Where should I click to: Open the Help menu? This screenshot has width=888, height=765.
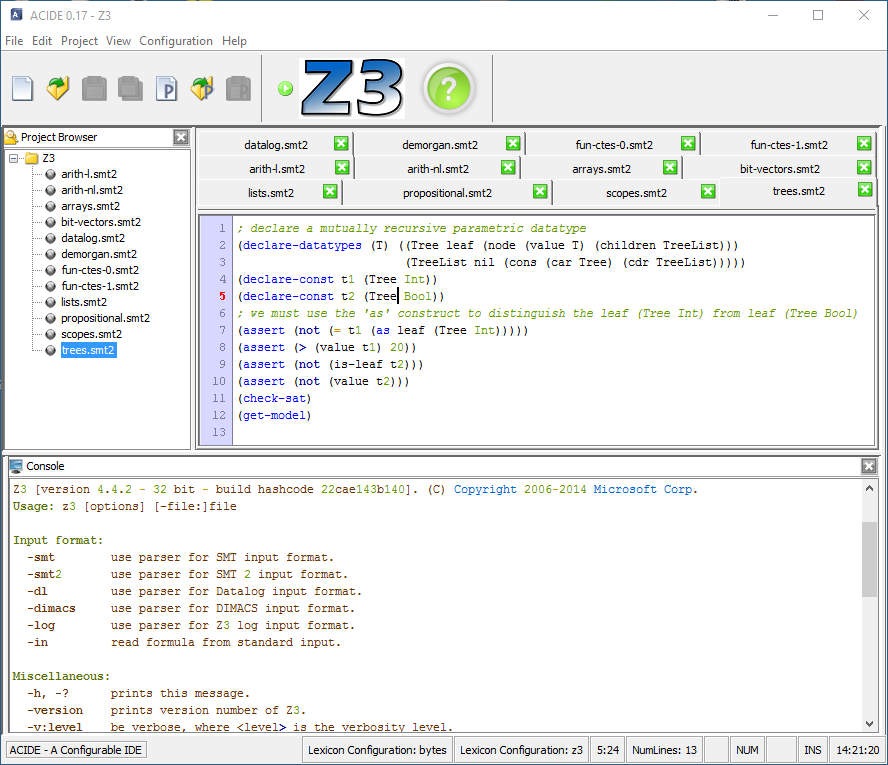tap(234, 41)
